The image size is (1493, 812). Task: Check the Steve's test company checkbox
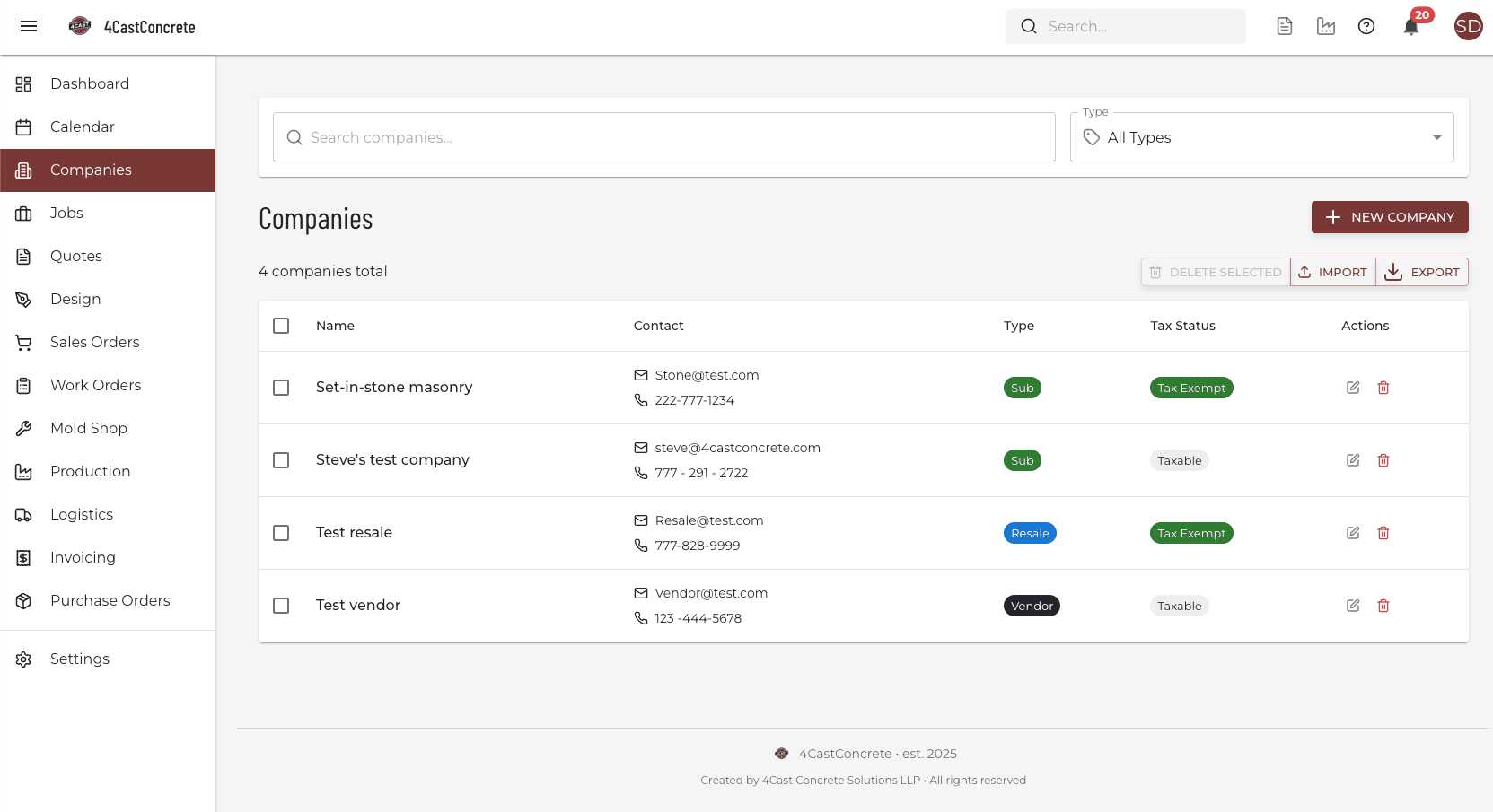point(281,460)
